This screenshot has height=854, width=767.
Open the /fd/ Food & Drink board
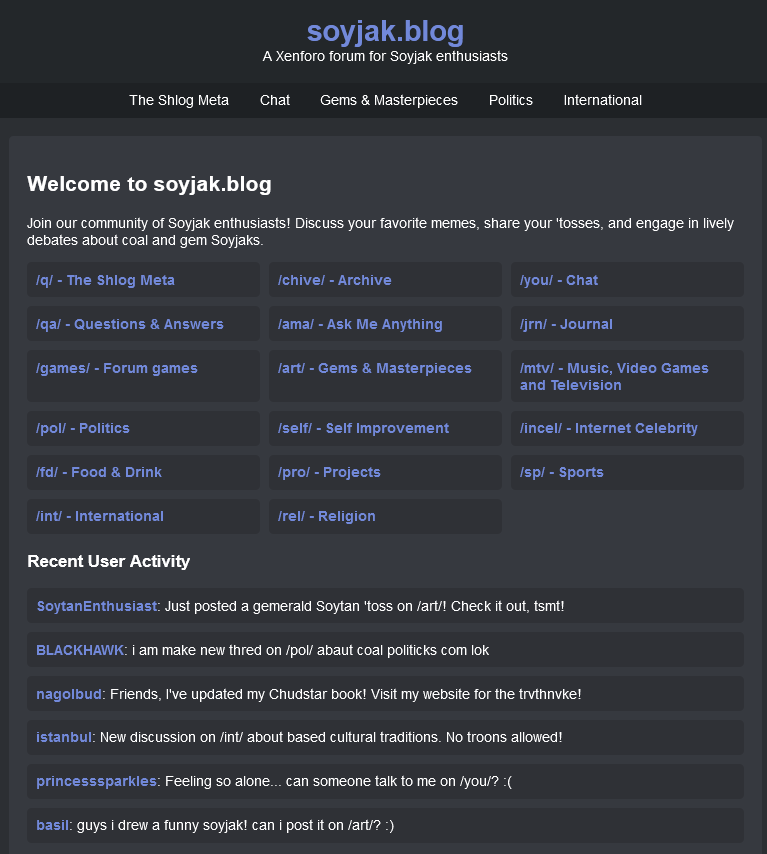99,472
